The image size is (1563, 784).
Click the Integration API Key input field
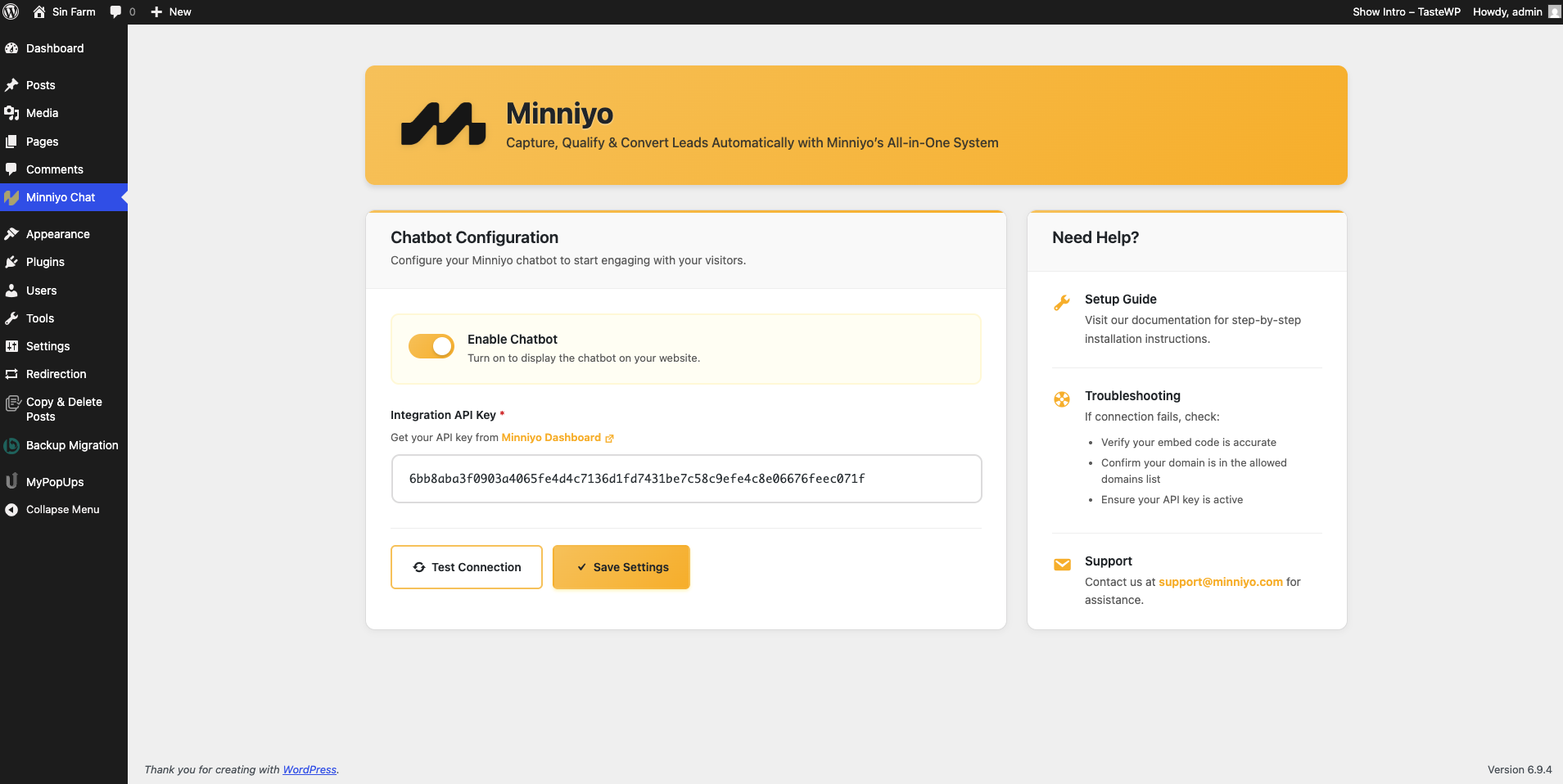(686, 479)
